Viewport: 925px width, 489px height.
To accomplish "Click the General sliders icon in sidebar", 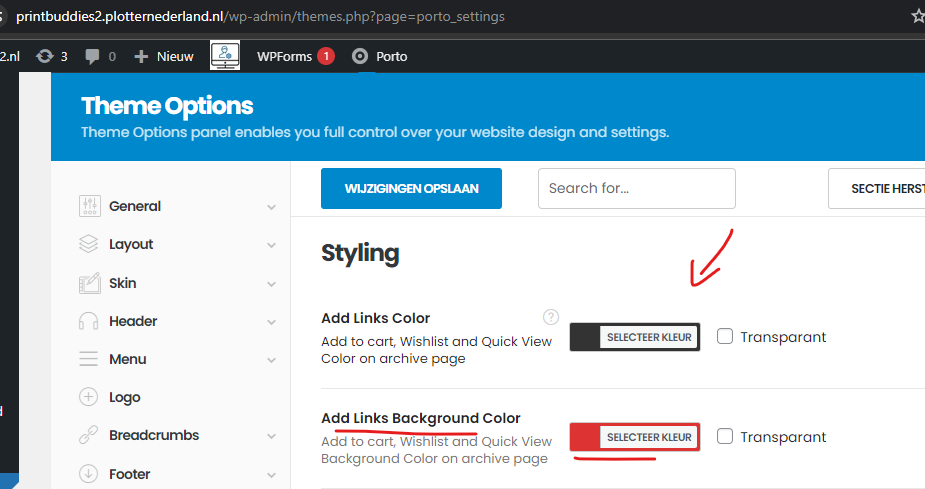I will 90,206.
